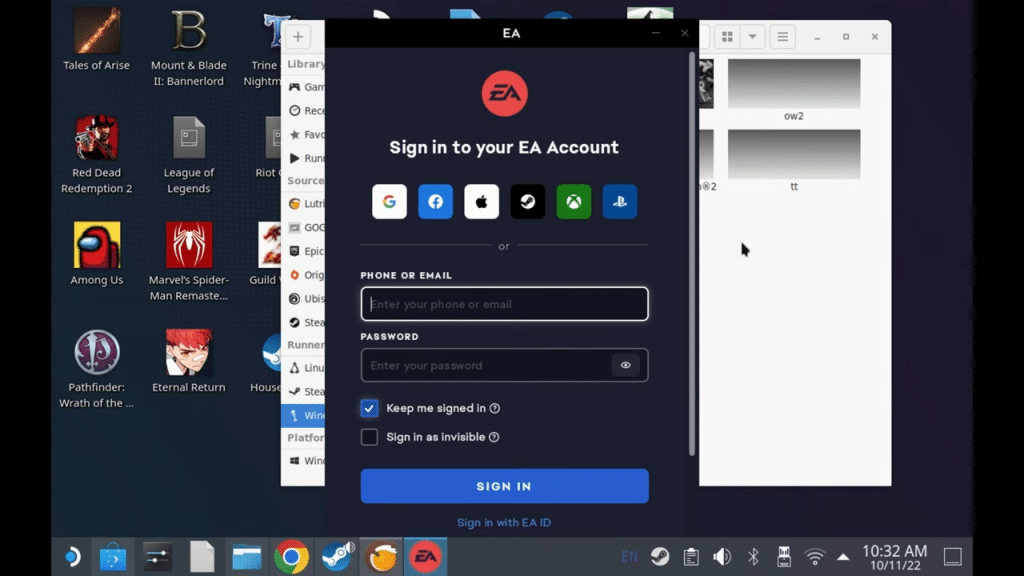Select the ow2 game thumbnail in Lutris
This screenshot has width=1024, height=576.
794,84
